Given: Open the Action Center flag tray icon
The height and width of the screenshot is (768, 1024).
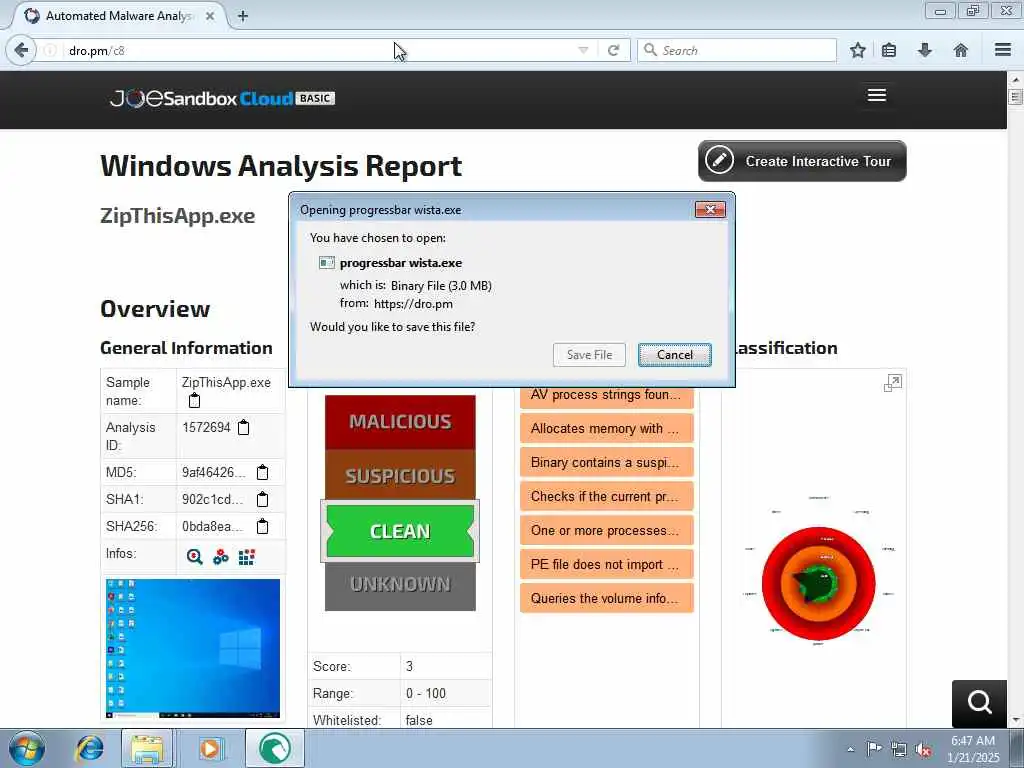Looking at the screenshot, I should 874,749.
